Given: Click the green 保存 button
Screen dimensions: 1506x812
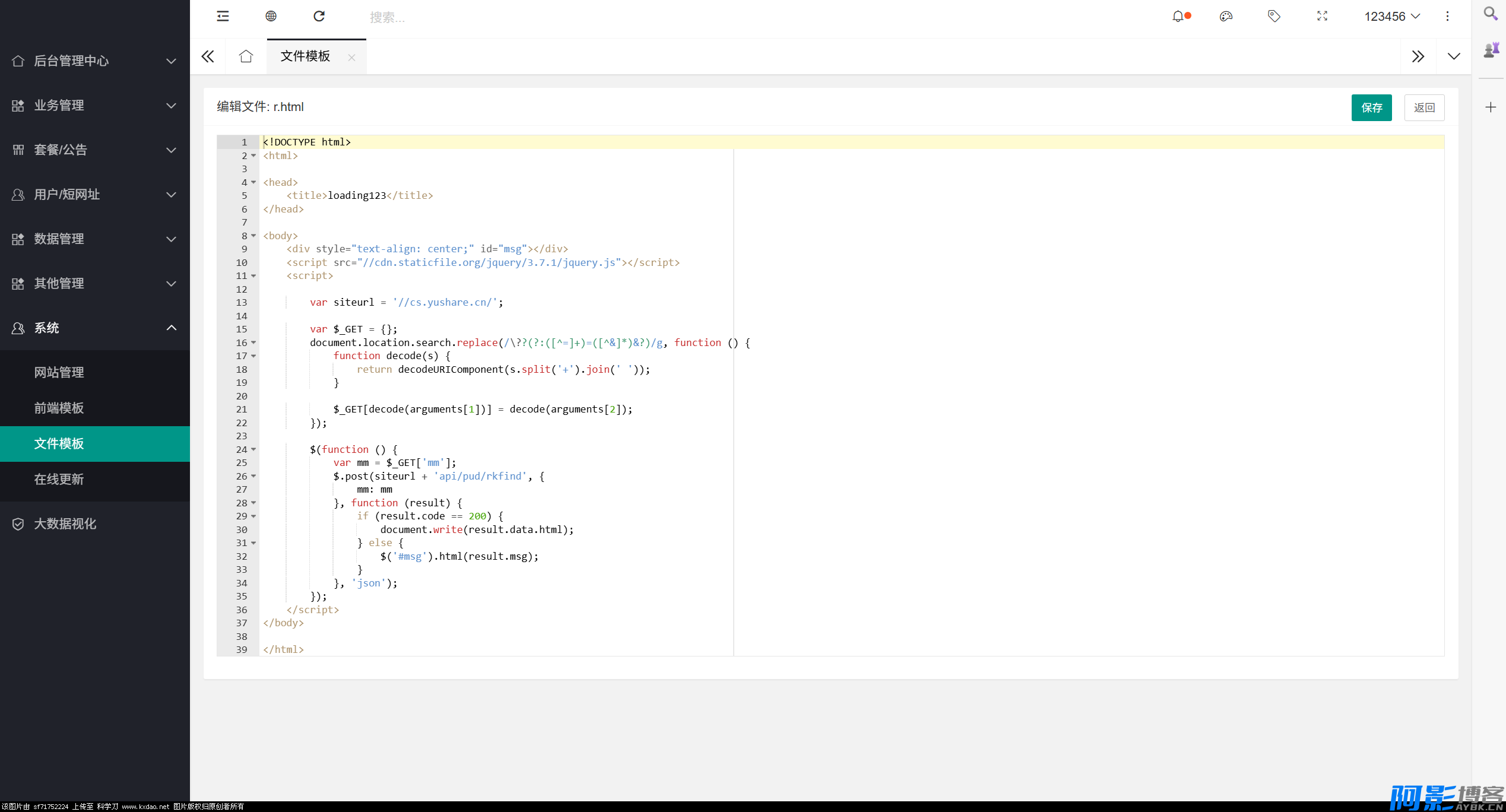Looking at the screenshot, I should point(1371,107).
